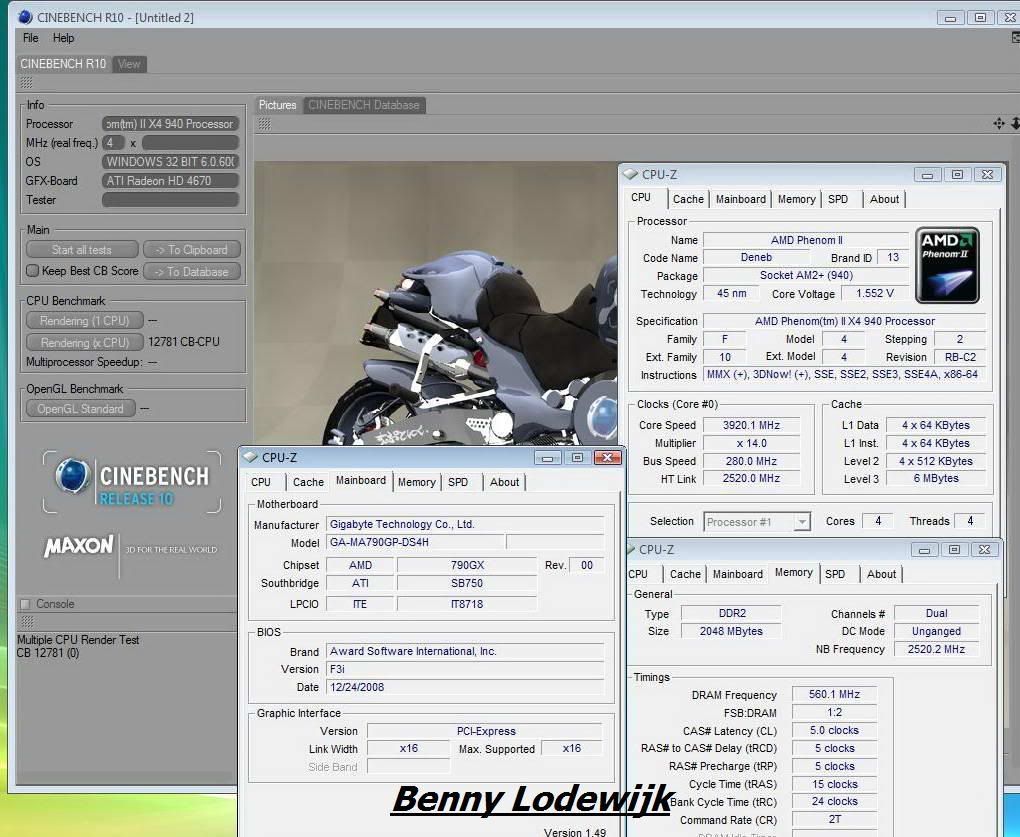The width and height of the screenshot is (1020, 837).
Task: Switch to SPD tab in Mainboard CPU-Z window
Action: click(x=458, y=482)
